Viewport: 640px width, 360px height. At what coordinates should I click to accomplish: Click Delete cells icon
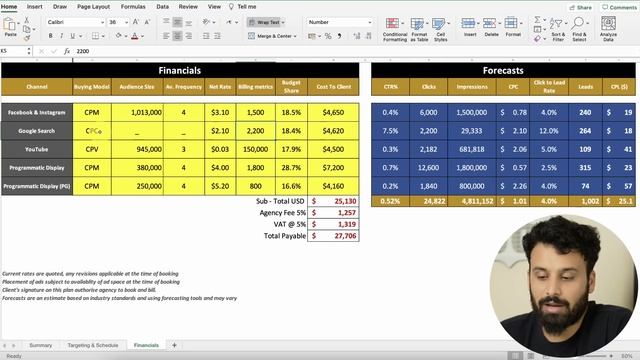pyautogui.click(x=489, y=23)
